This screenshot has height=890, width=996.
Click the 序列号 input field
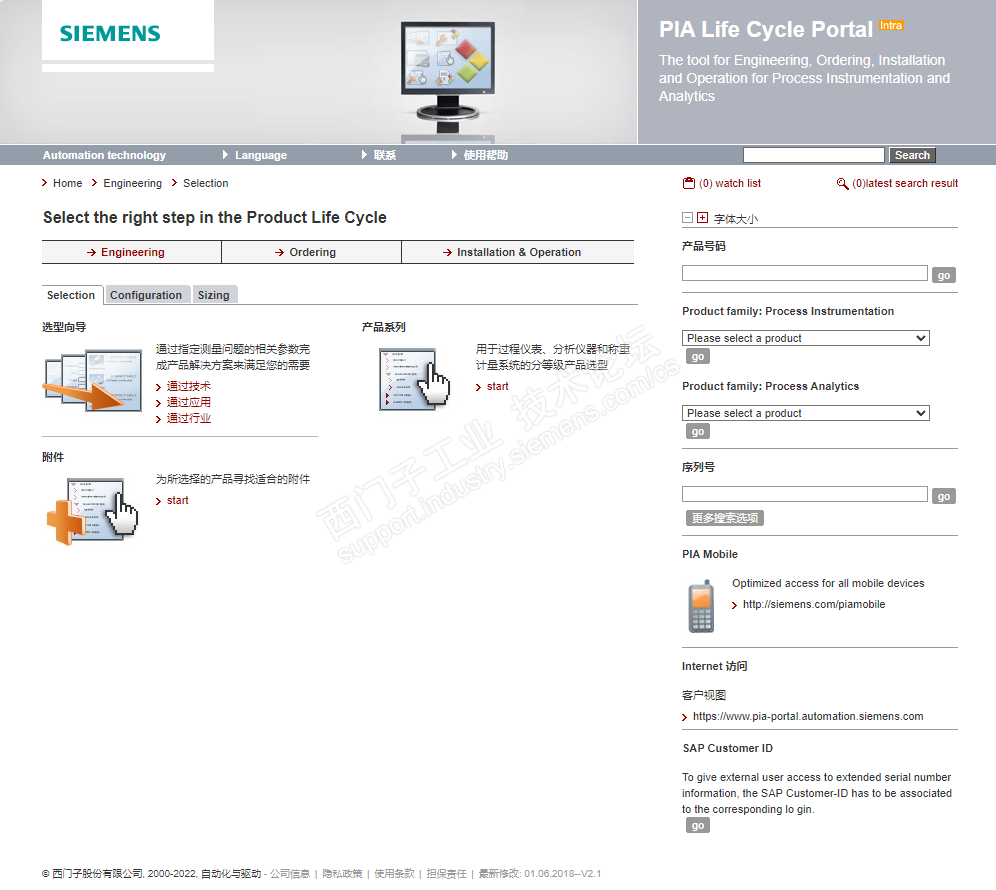804,494
